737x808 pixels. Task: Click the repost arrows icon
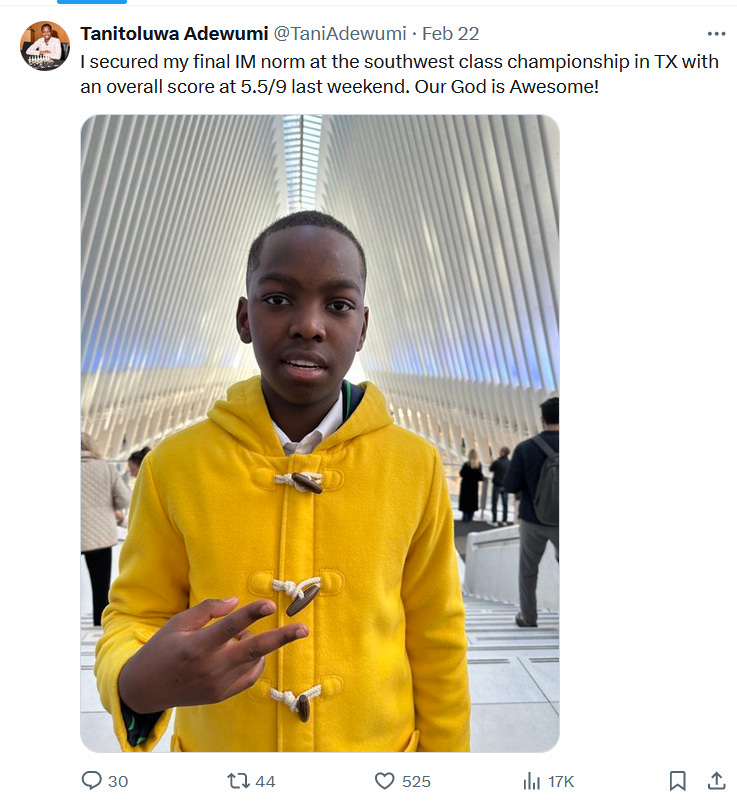pos(239,781)
